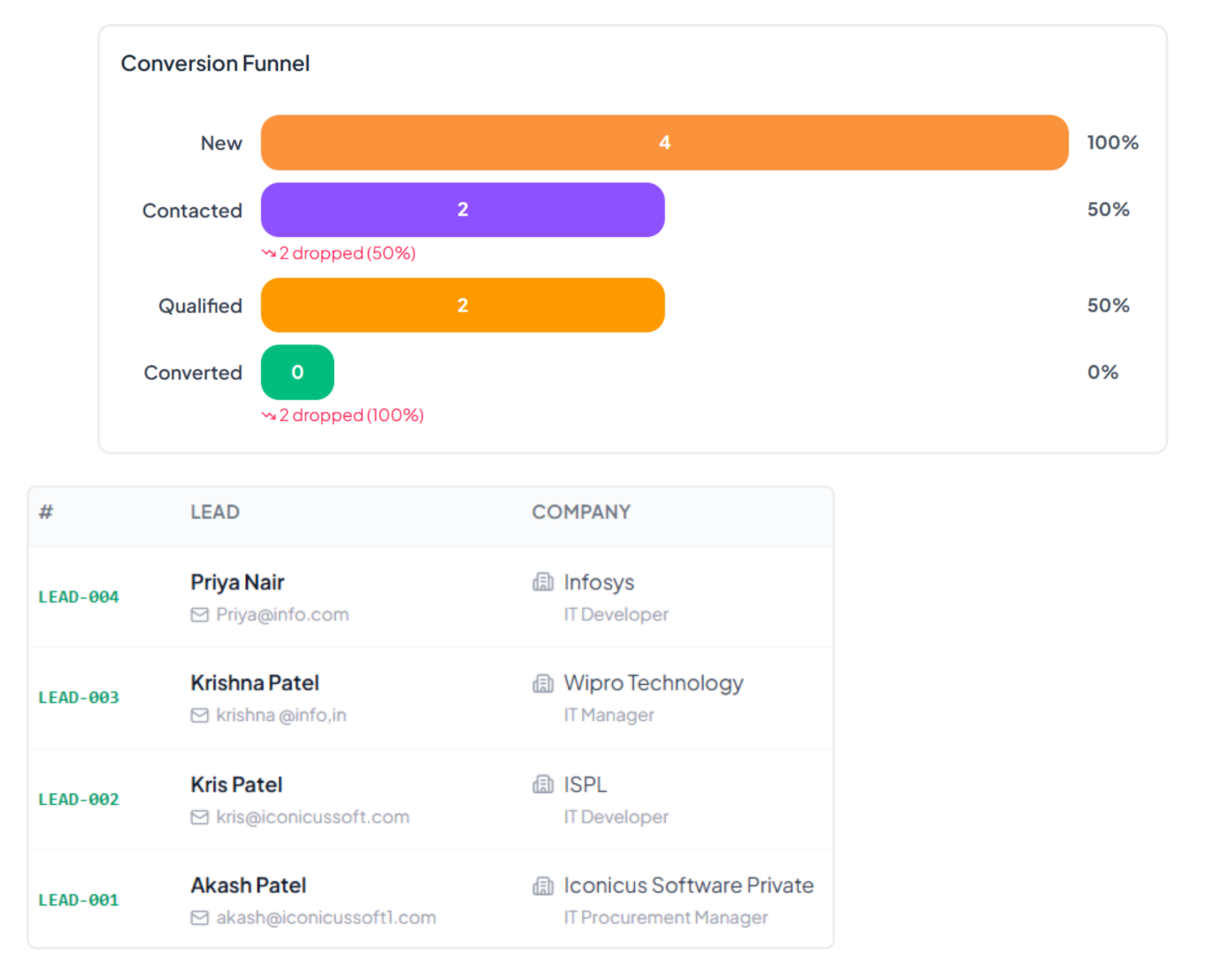Screen dimensions: 1206x980
Task: Click the Qualified funnel bar showing 2
Action: pos(462,305)
